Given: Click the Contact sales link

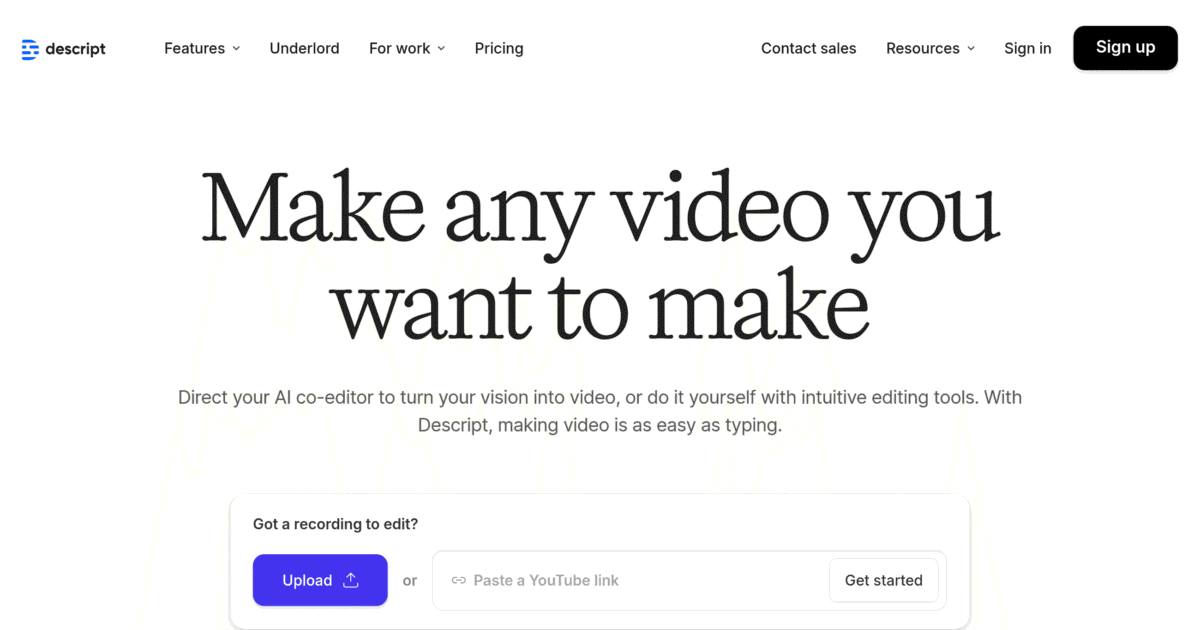Looking at the screenshot, I should [x=808, y=48].
